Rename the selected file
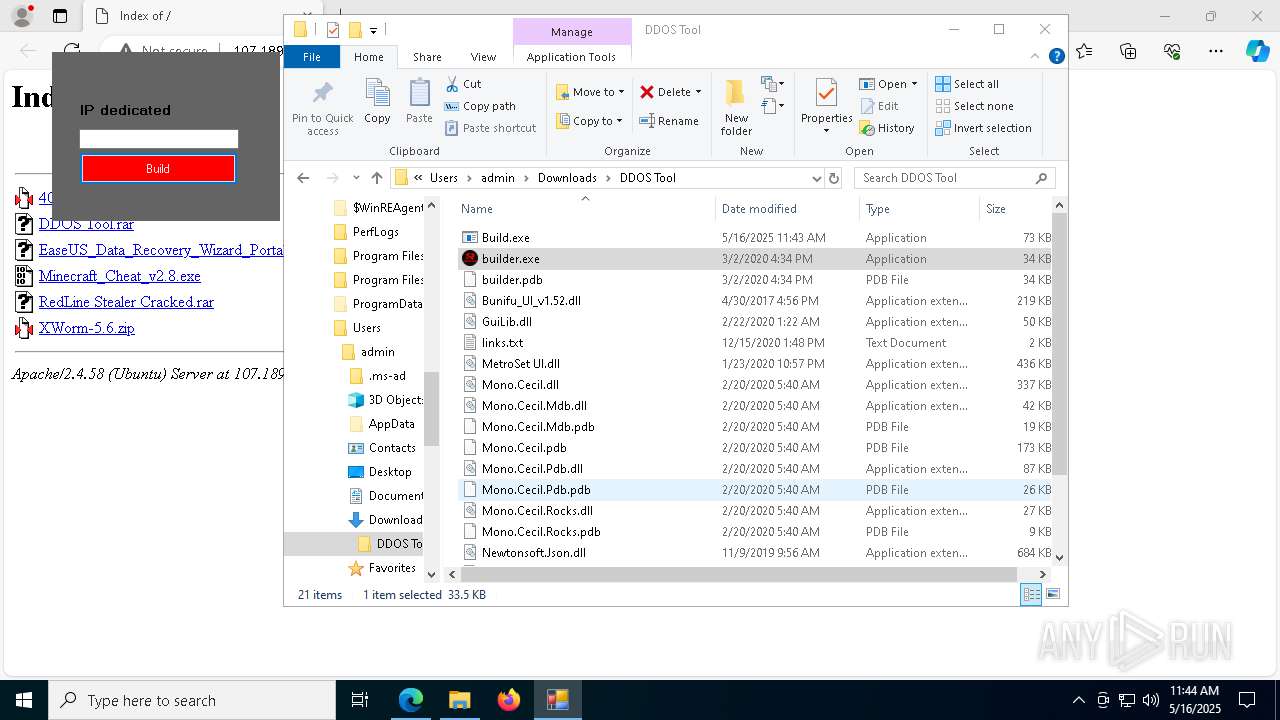 click(669, 121)
